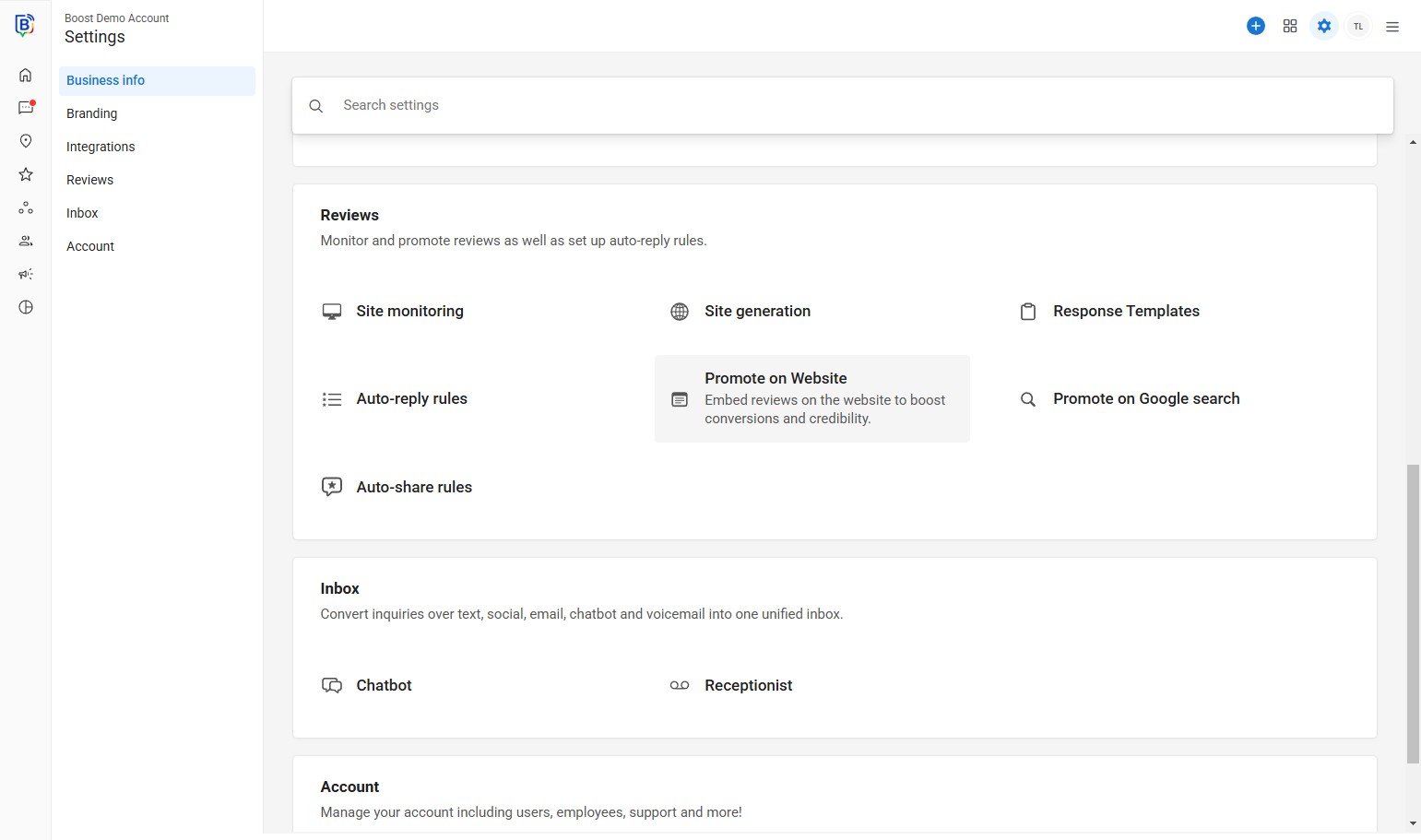
Task: Select Branding in settings menu
Action: coord(92,113)
